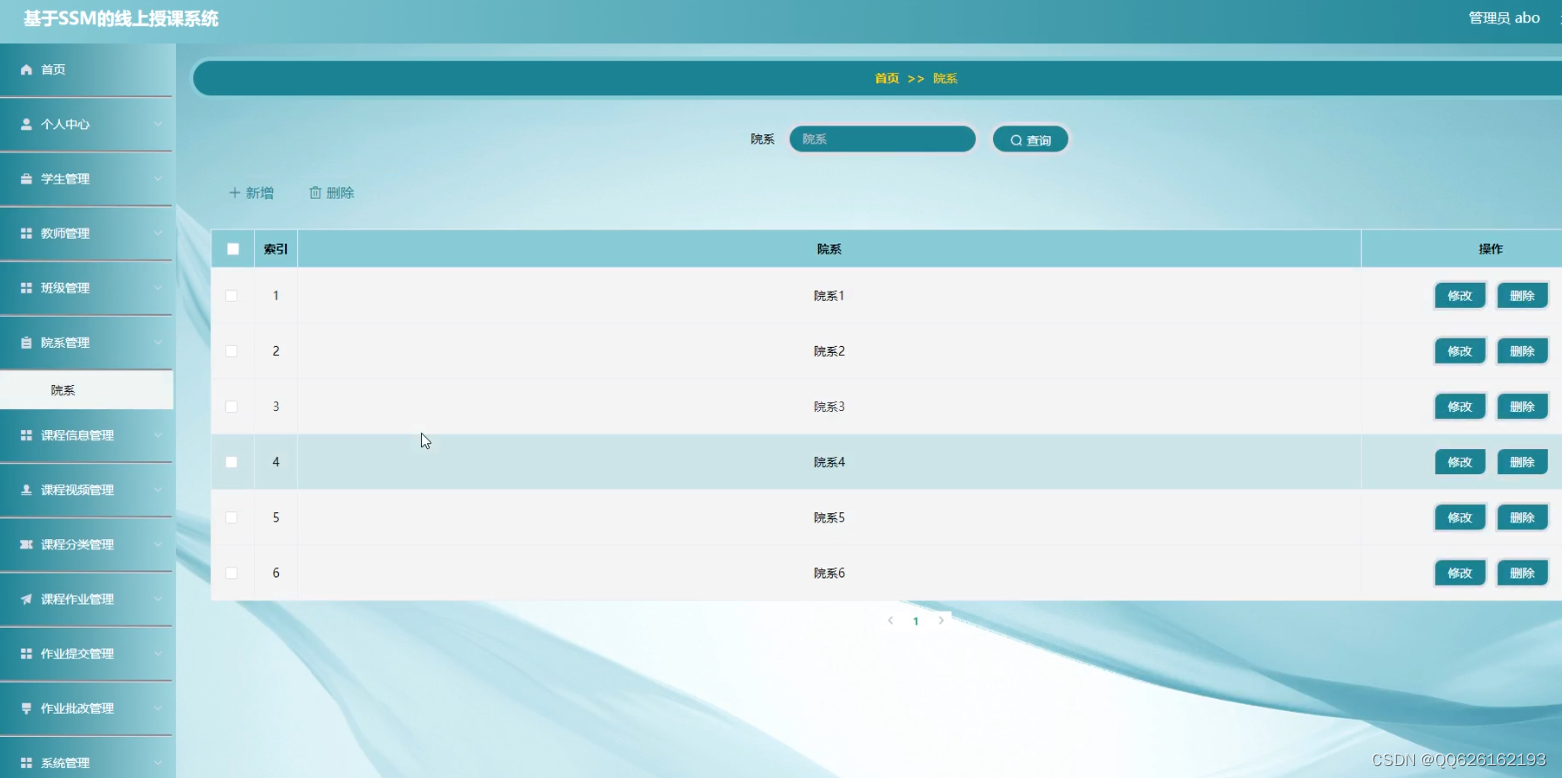This screenshot has height=778, width=1562.
Task: Expand the 教师管理 chevron
Action: [x=158, y=233]
